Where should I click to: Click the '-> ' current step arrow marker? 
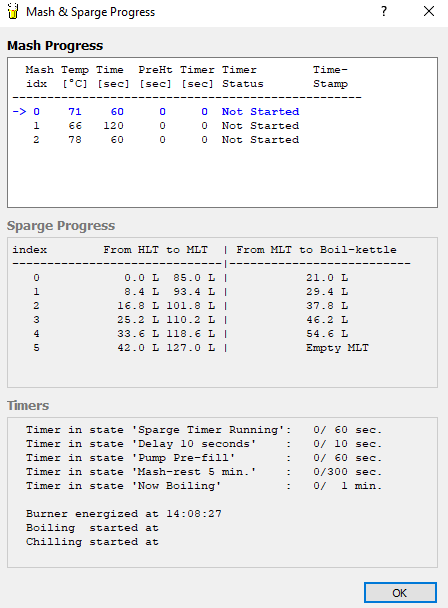click(19, 112)
